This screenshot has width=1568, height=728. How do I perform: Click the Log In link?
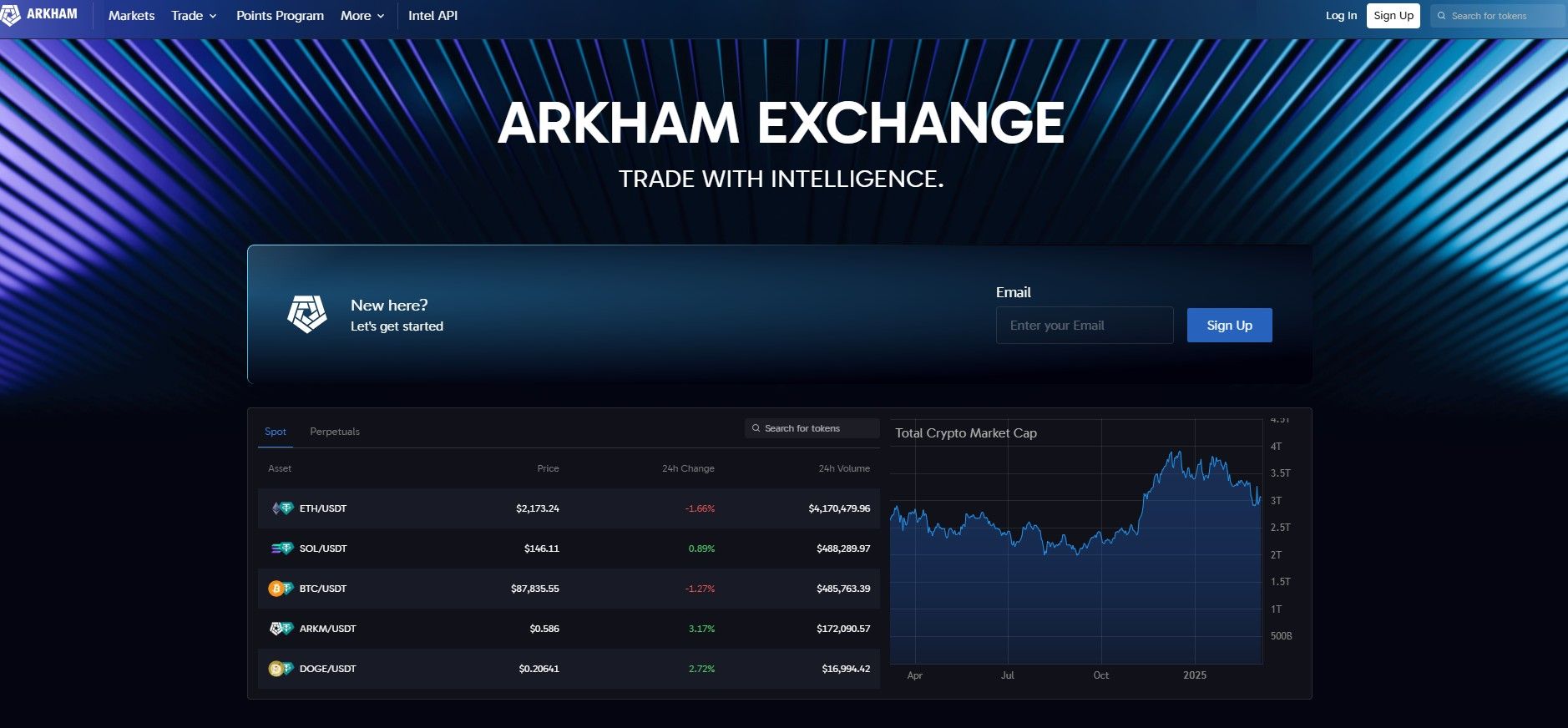[1341, 16]
